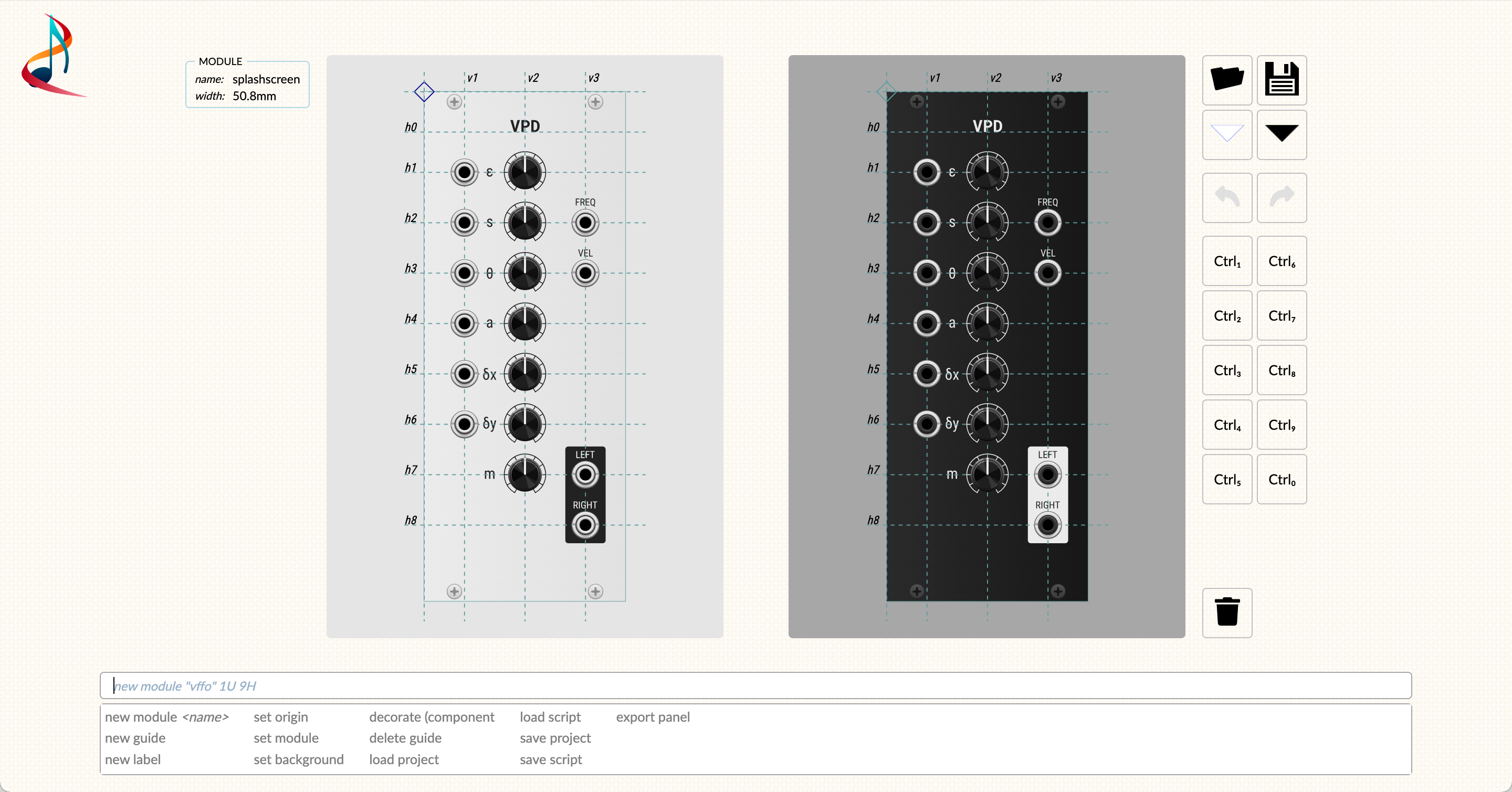Screen dimensions: 1512x792
Task: Select guide label h8 on the dark panel
Action: (873, 520)
